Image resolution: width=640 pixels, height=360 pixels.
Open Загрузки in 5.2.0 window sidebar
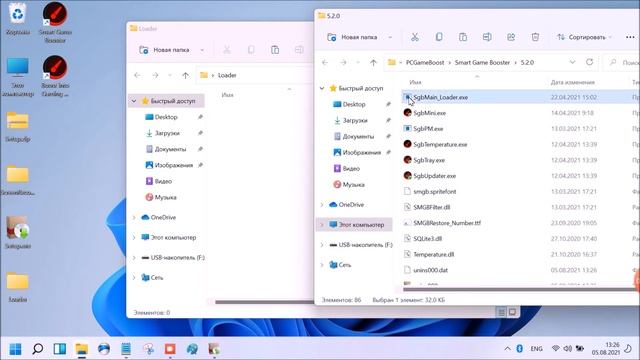coord(355,120)
